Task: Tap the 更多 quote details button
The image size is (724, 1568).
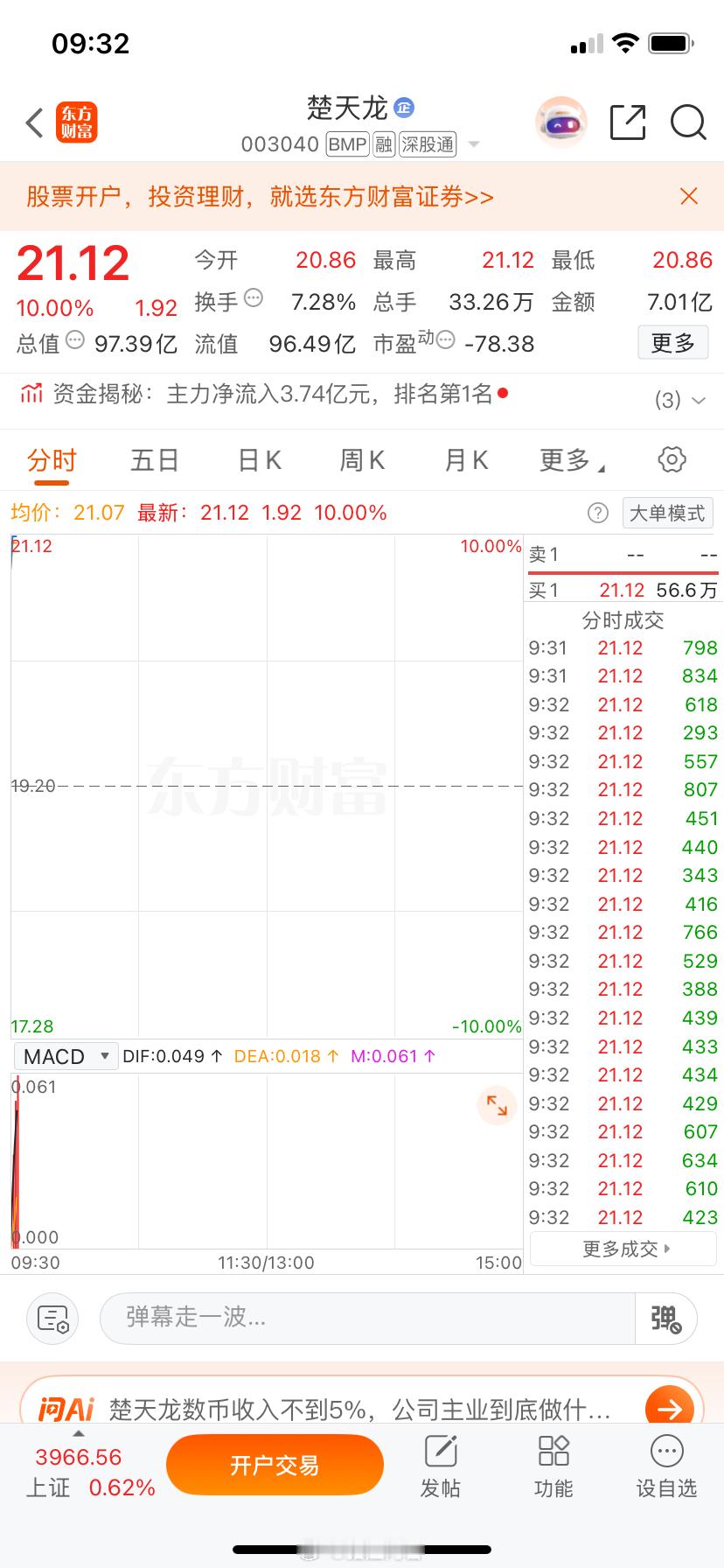Action: coord(672,343)
